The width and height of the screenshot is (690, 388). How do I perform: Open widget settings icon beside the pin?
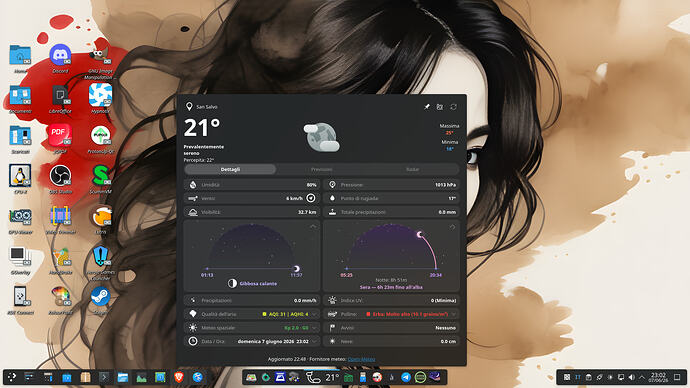440,107
